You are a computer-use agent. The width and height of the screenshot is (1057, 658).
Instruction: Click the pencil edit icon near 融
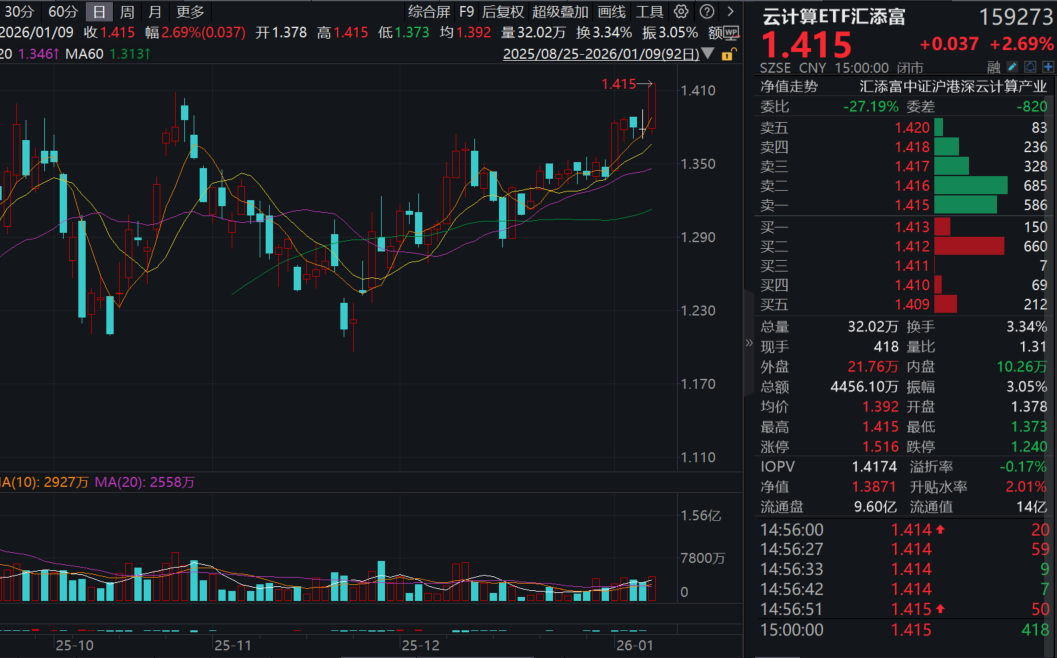tap(1012, 66)
